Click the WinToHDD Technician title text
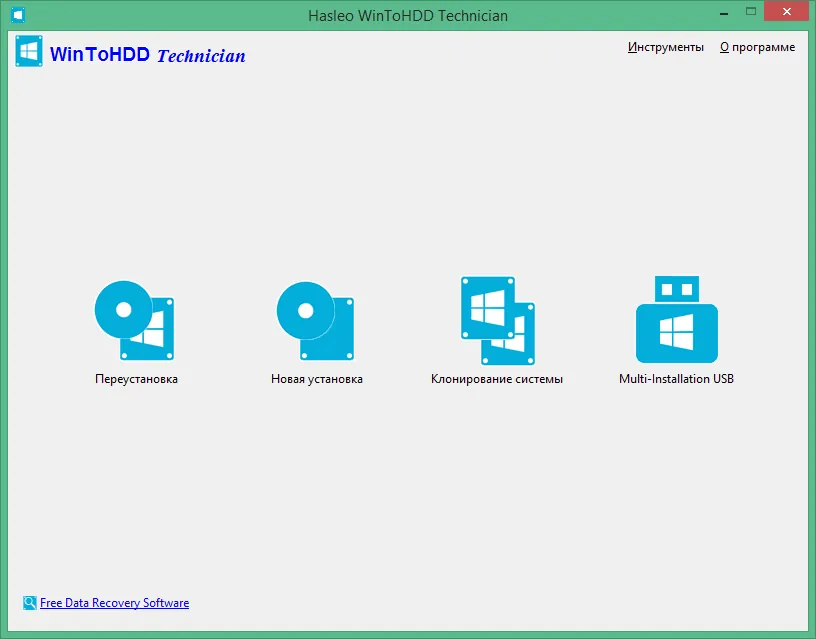Screen dimensions: 816x639 (147, 55)
